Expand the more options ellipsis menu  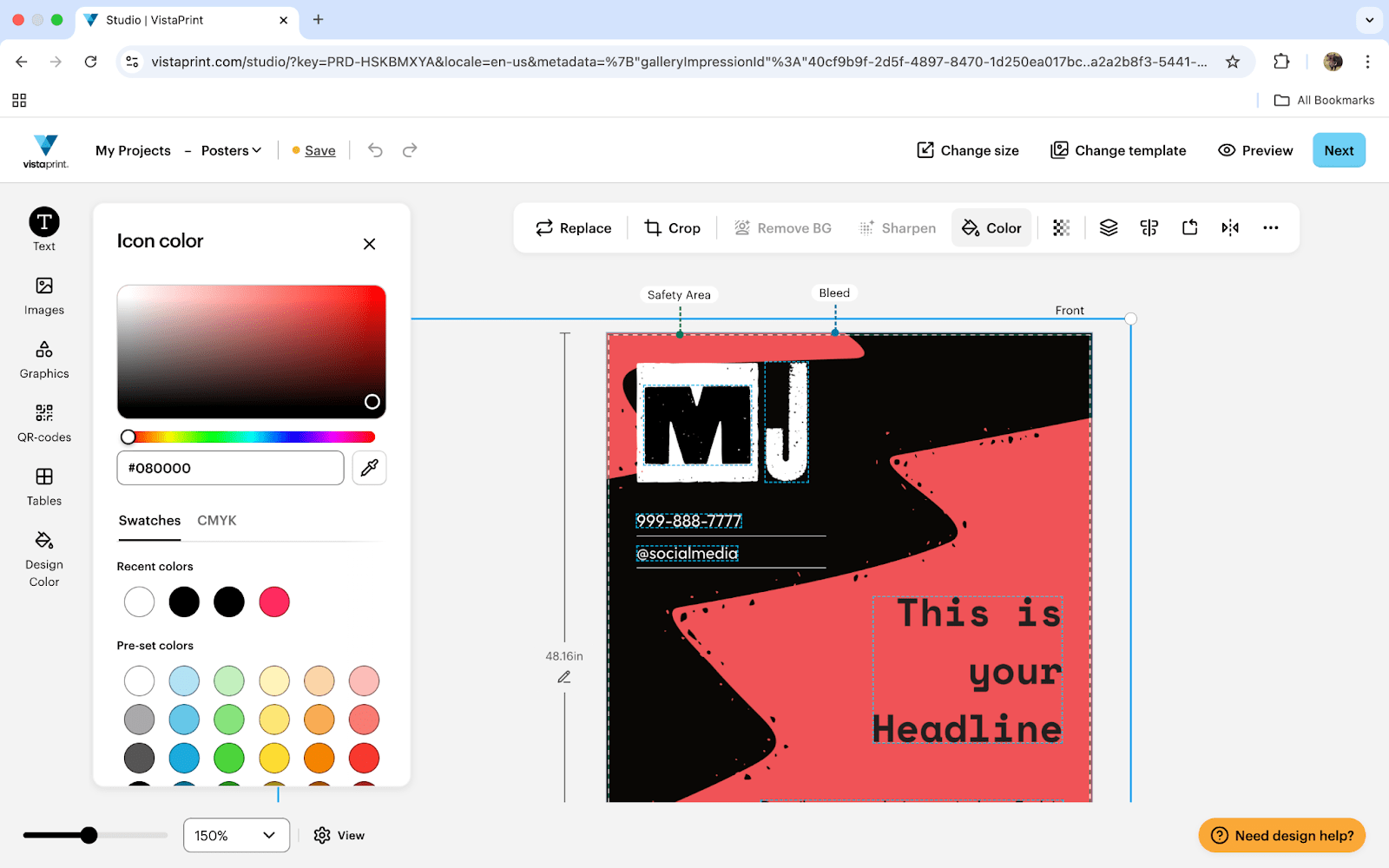1271,227
